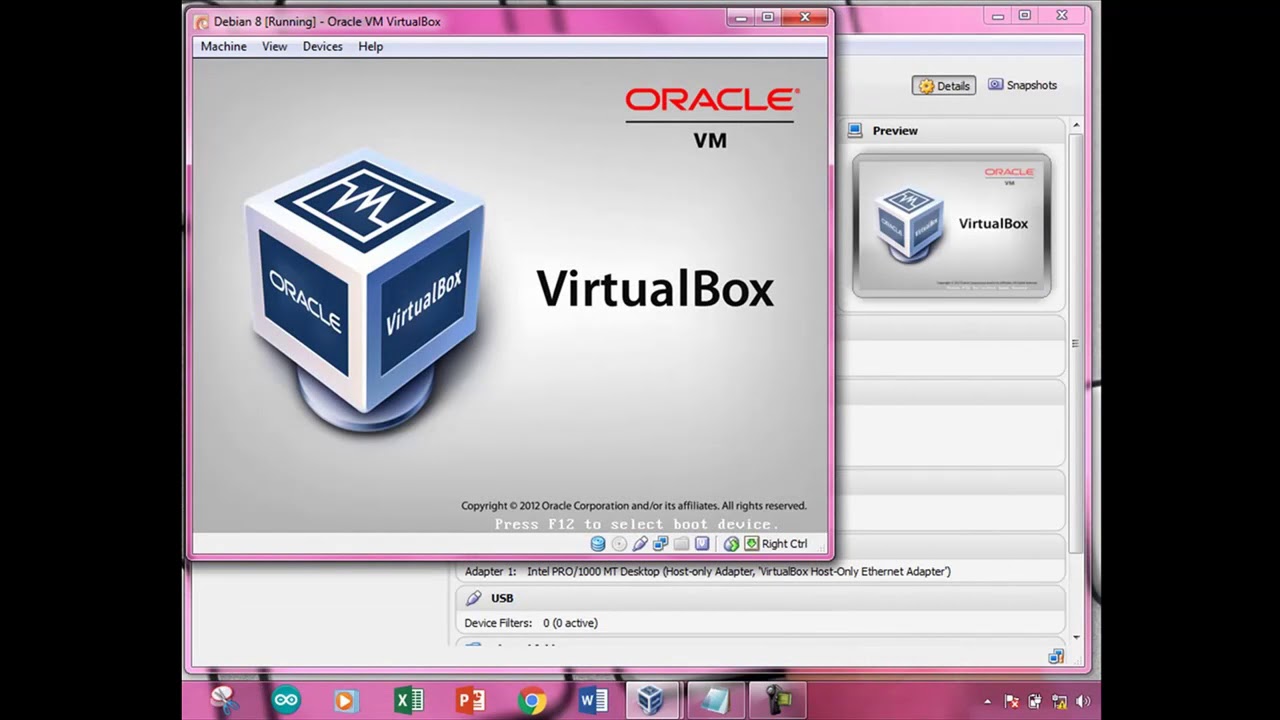Click the screen recorder taskbar icon
The height and width of the screenshot is (720, 1280).
point(777,700)
